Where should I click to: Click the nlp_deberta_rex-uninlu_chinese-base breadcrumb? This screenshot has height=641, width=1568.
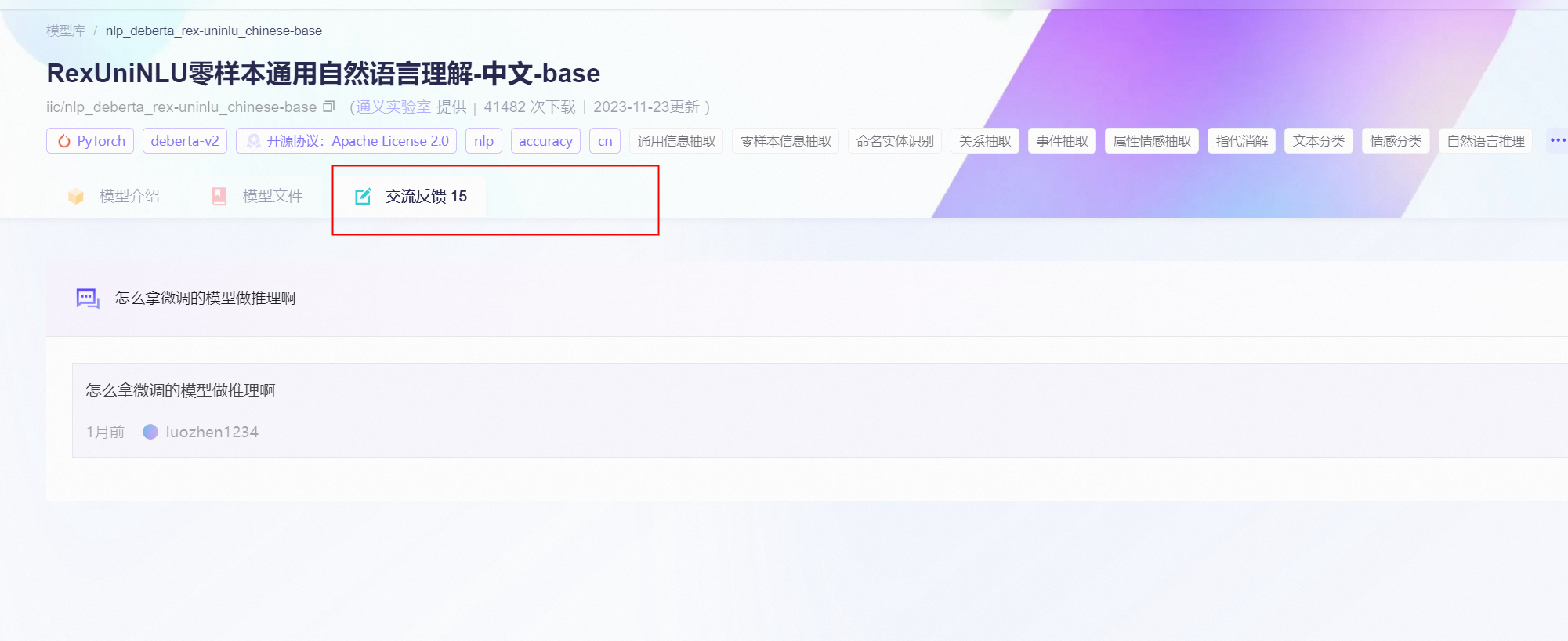(214, 31)
